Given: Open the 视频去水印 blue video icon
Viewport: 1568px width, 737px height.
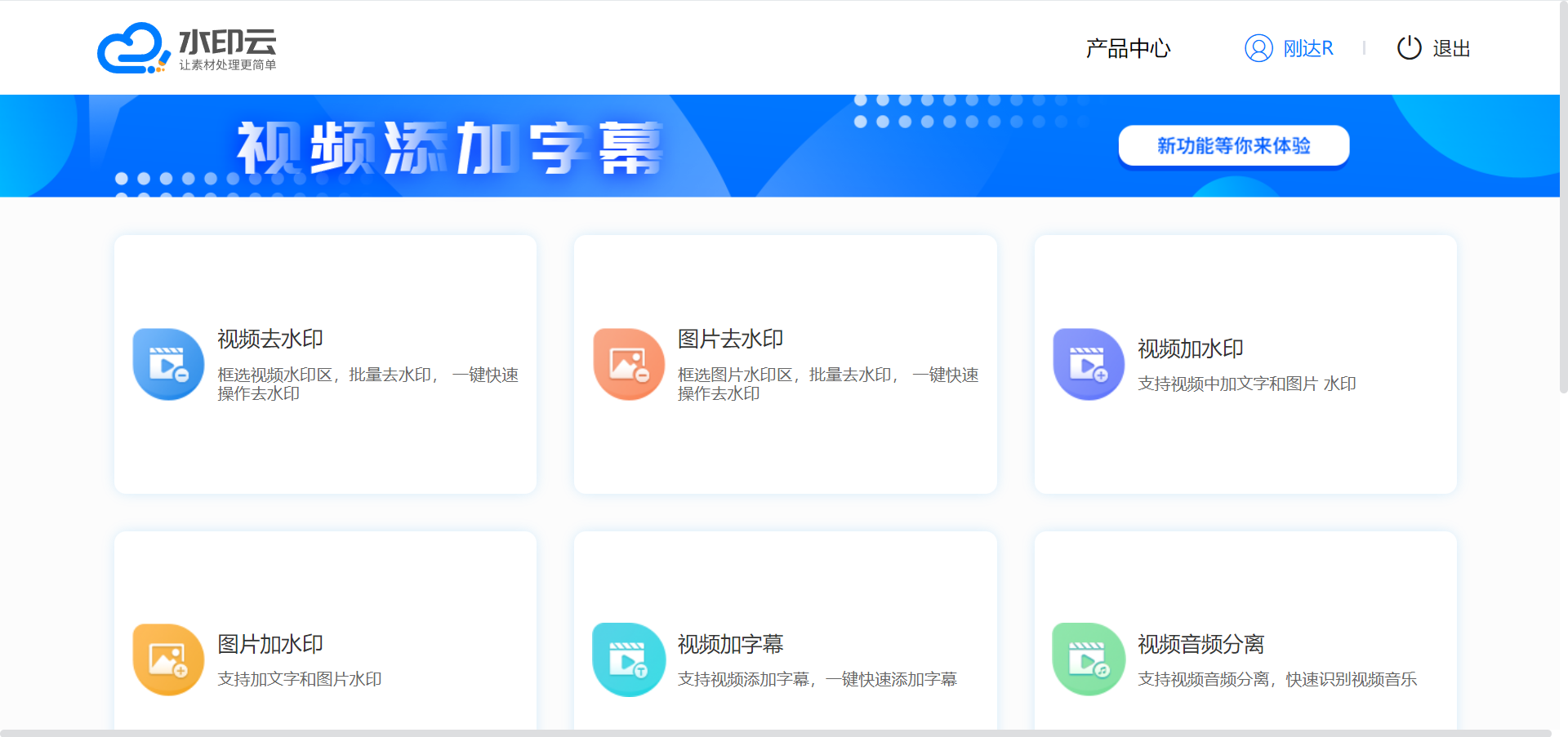Looking at the screenshot, I should [x=168, y=364].
